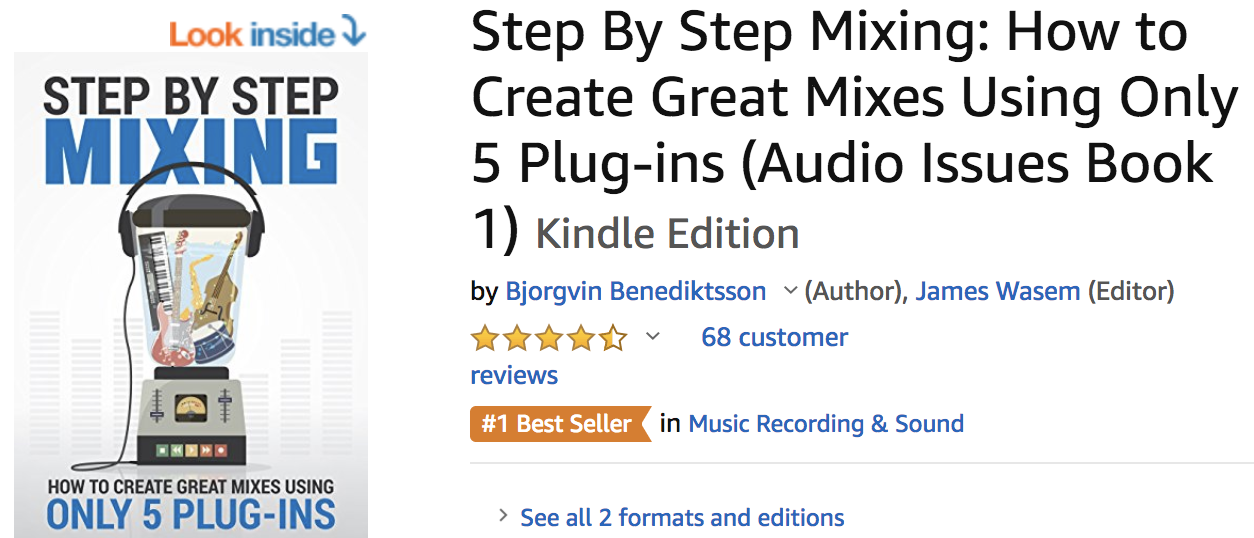This screenshot has width=1254, height=538.
Task: Open the James Wasem editor link
Action: coord(997,291)
